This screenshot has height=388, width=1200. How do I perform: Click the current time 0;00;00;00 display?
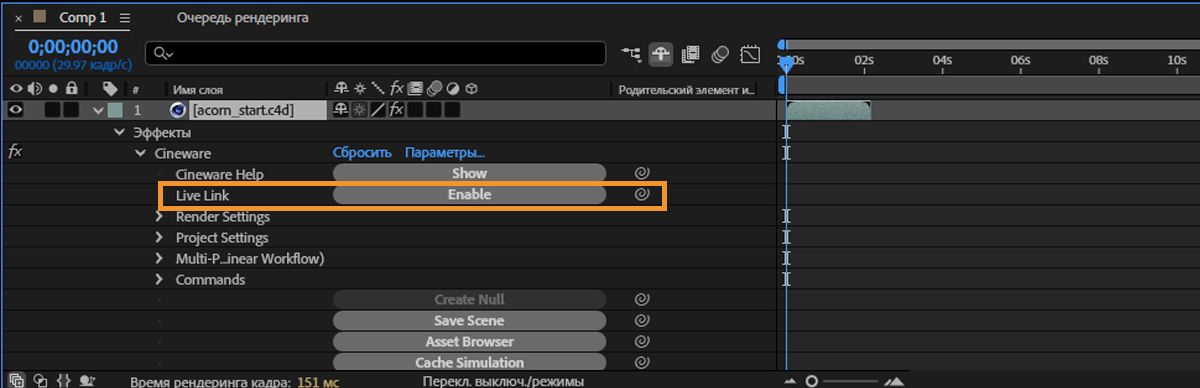pos(72,46)
